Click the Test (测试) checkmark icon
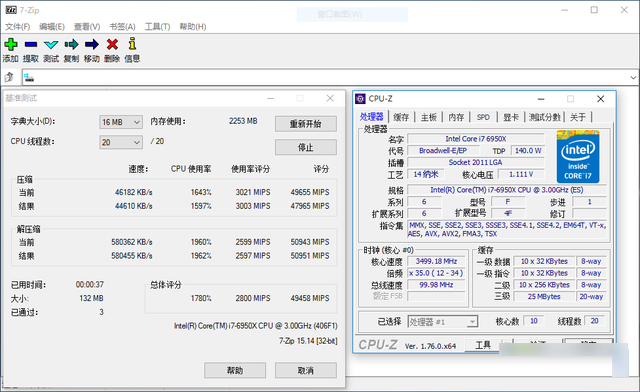640x392 pixels. pos(51,45)
